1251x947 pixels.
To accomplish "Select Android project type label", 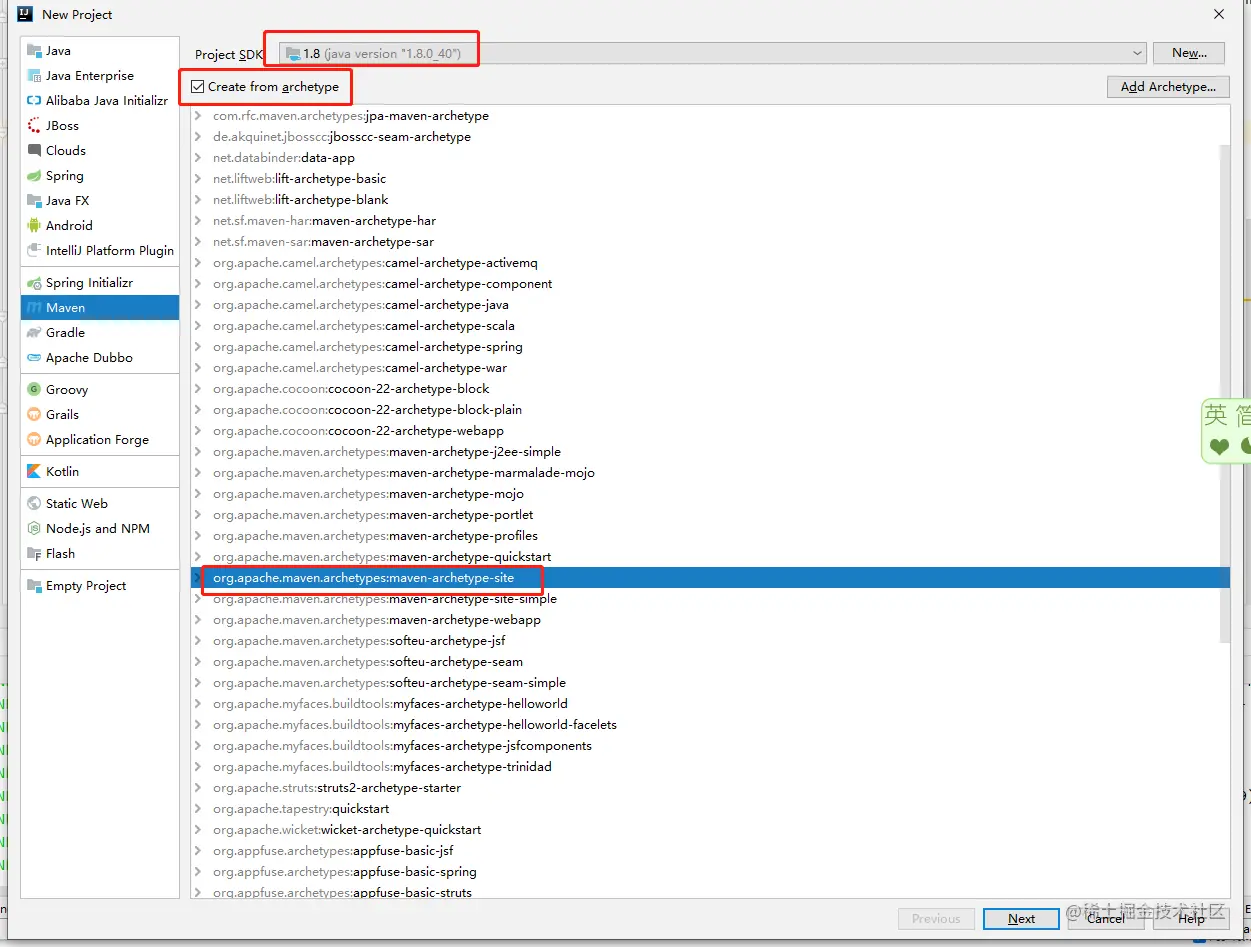I will tap(69, 226).
